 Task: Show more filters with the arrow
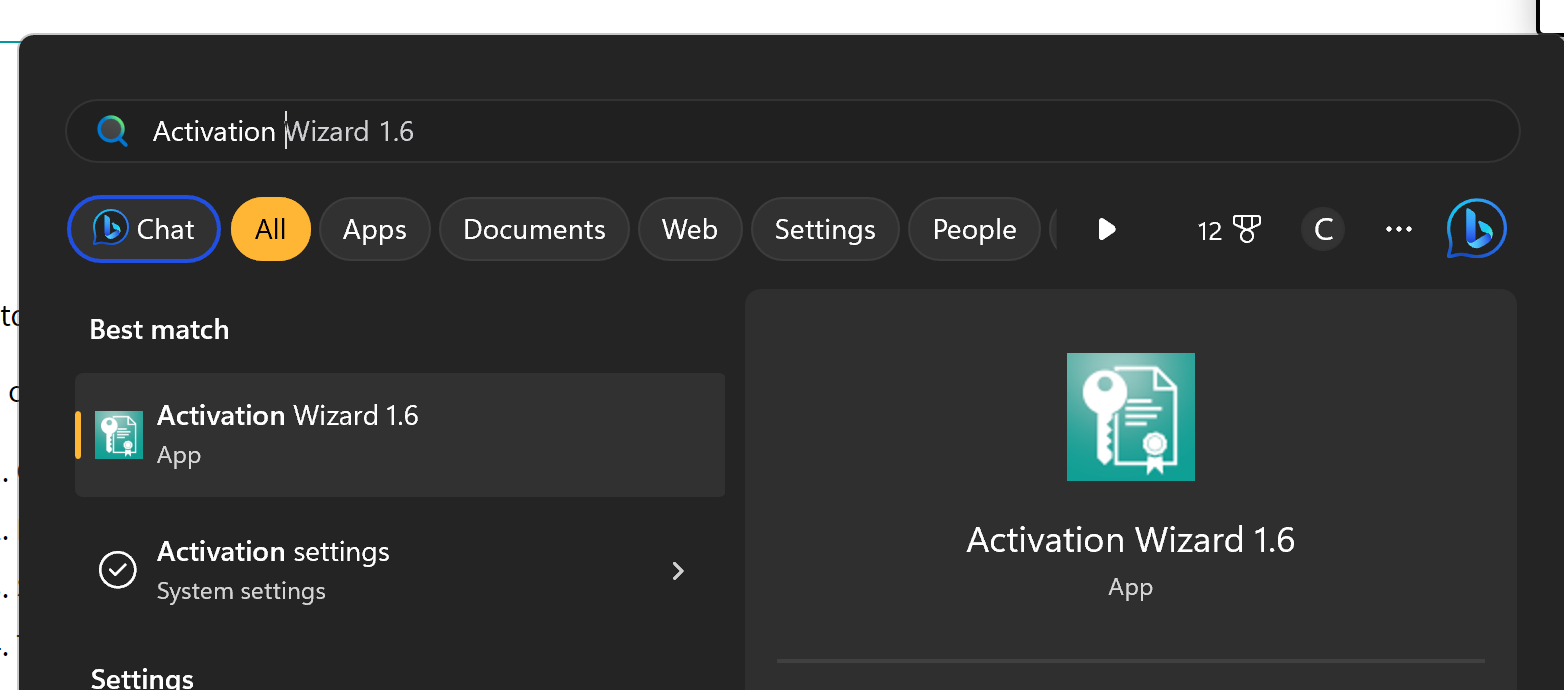point(1106,229)
